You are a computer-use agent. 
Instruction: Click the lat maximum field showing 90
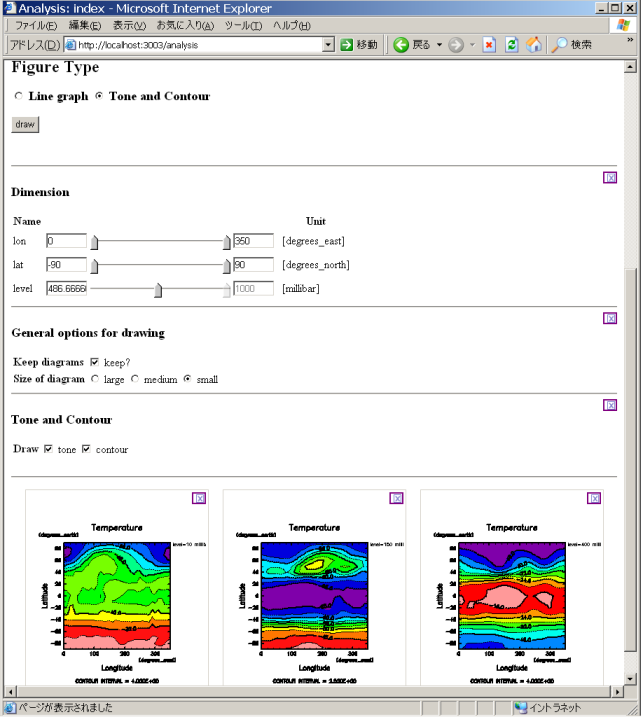[x=254, y=265]
